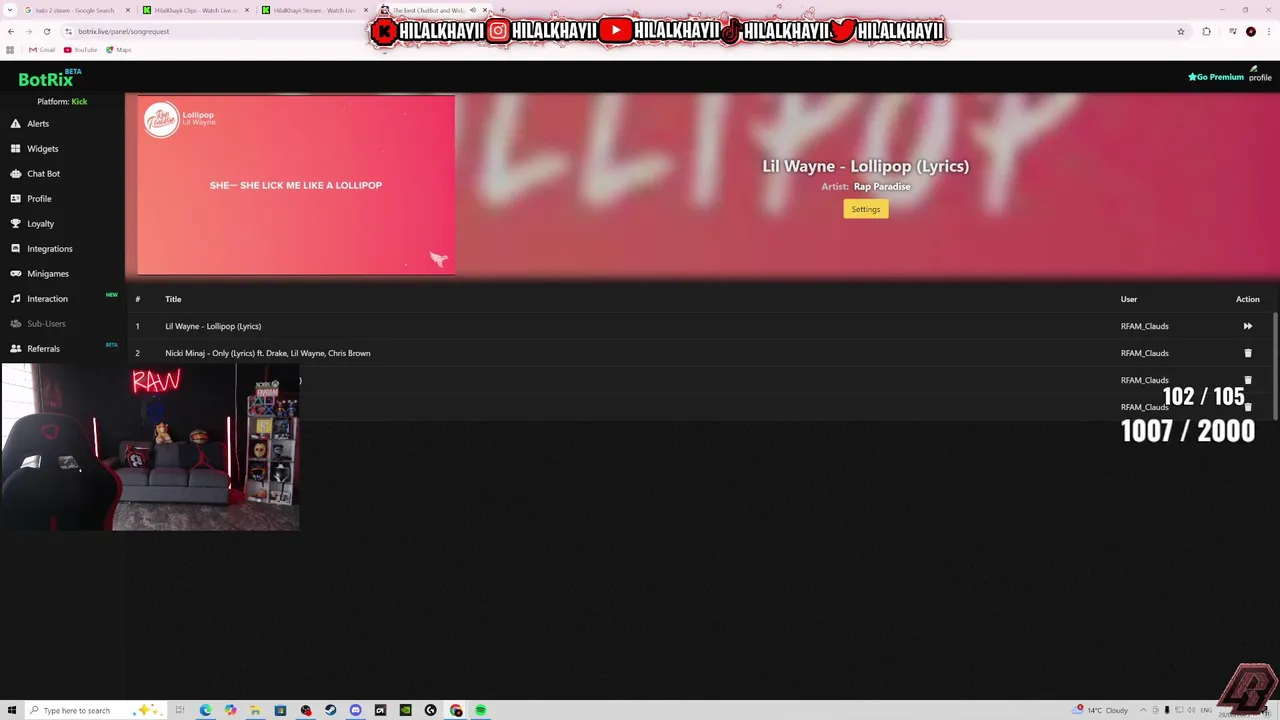Switch to the halo 2 steam Google Search tab
This screenshot has height=720, width=1280.
pyautogui.click(x=75, y=10)
